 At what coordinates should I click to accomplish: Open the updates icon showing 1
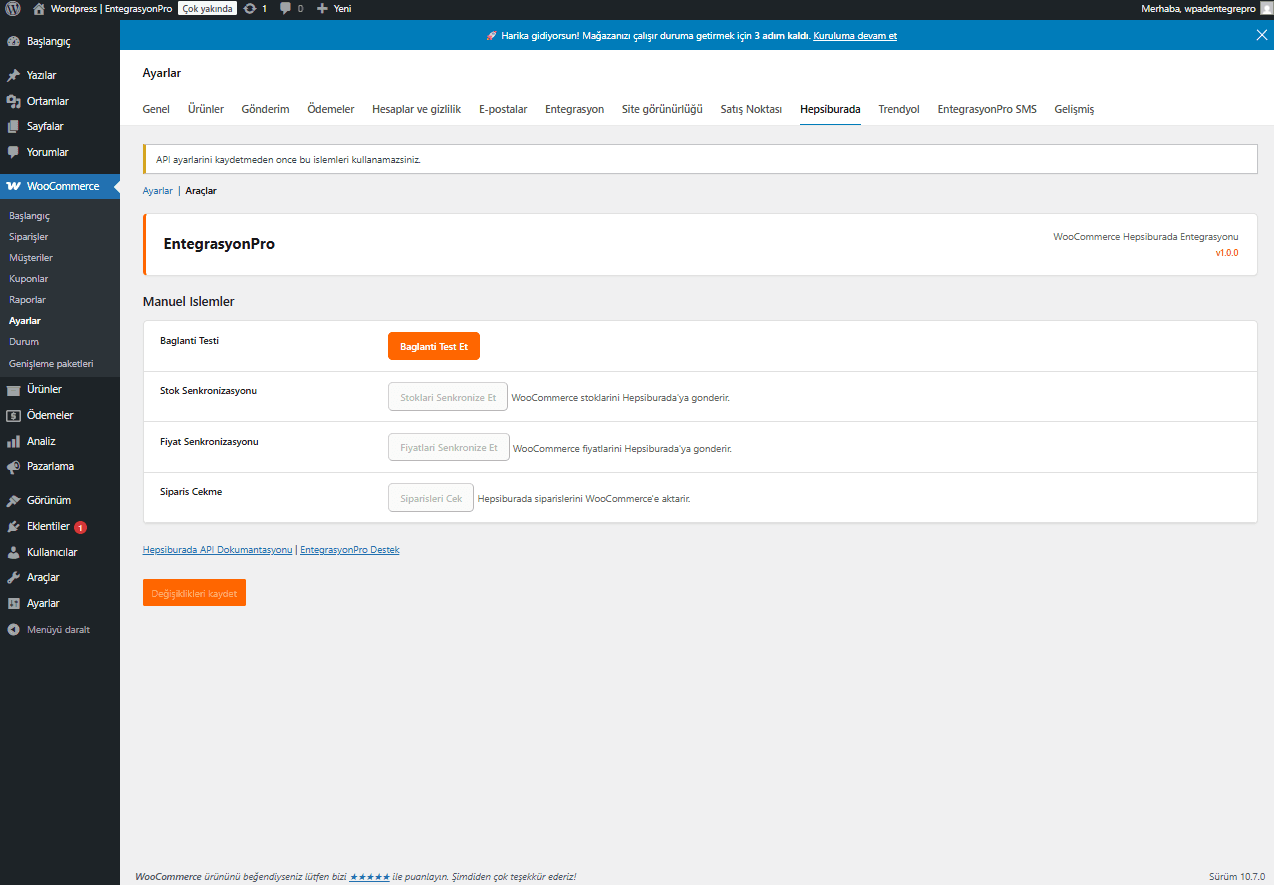(250, 8)
